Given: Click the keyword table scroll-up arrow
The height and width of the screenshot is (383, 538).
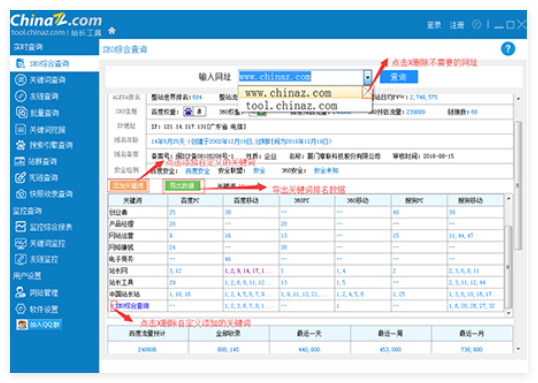Looking at the screenshot, I should point(508,198).
